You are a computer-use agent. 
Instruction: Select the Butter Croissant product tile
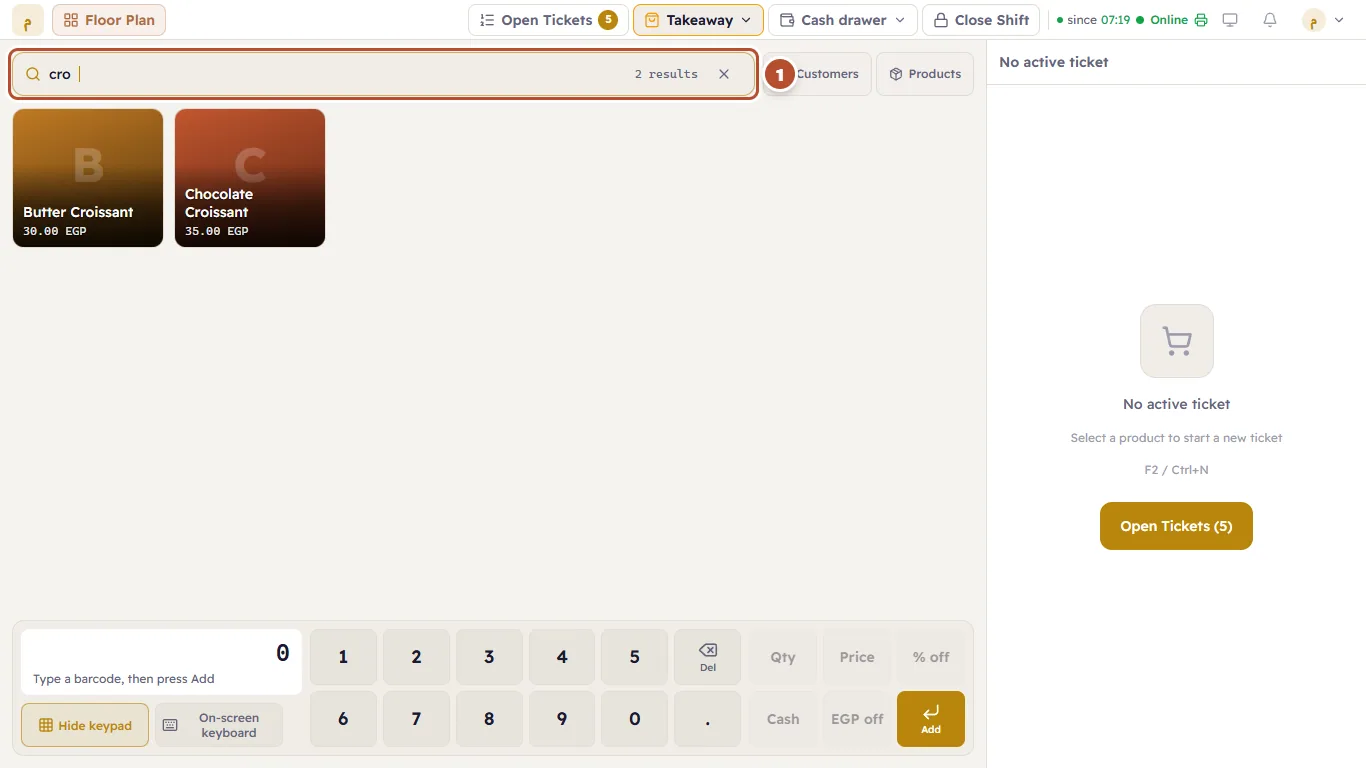coord(88,178)
